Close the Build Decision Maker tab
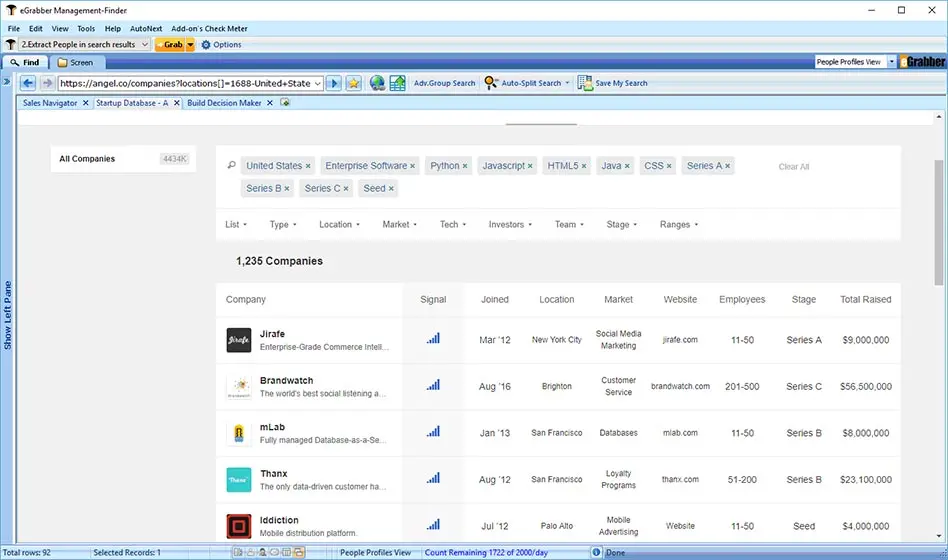Image resolution: width=948 pixels, height=560 pixels. (270, 103)
